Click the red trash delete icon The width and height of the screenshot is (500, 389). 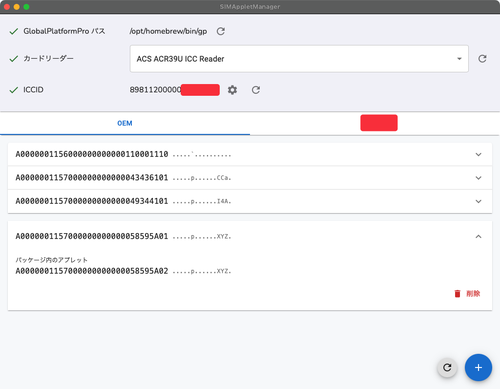pyautogui.click(x=457, y=294)
